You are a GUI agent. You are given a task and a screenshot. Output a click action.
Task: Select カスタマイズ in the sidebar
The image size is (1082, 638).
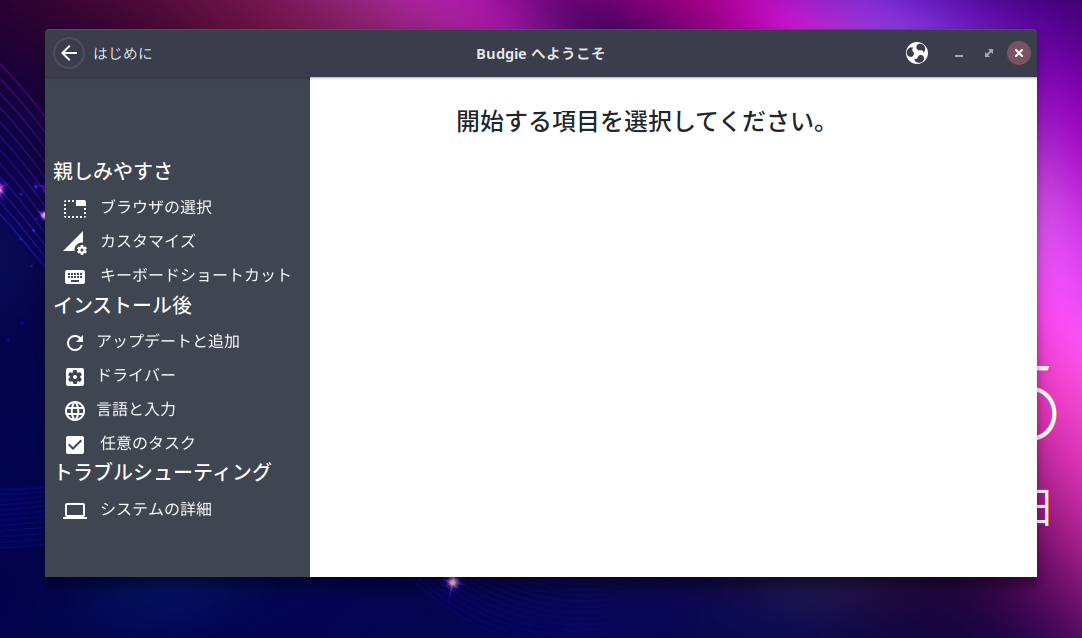coord(148,241)
